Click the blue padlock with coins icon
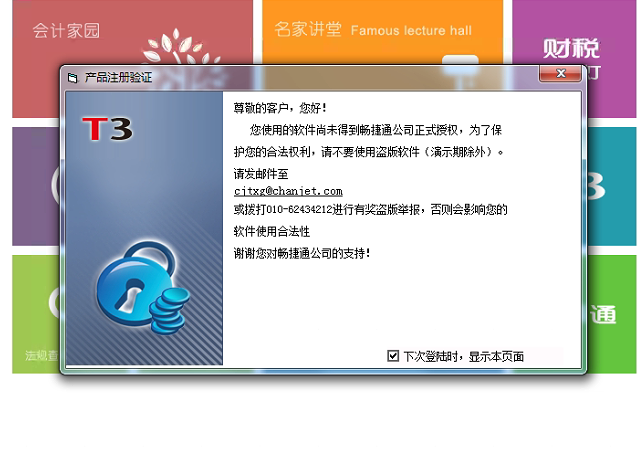Screen dimensions: 644x460 pyautogui.click(x=143, y=288)
